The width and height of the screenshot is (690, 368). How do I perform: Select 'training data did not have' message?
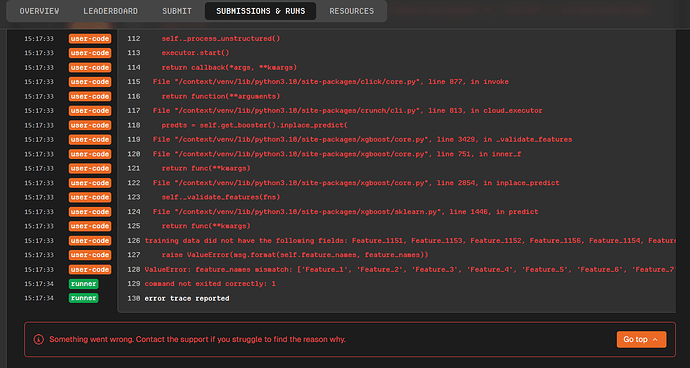click(410, 241)
